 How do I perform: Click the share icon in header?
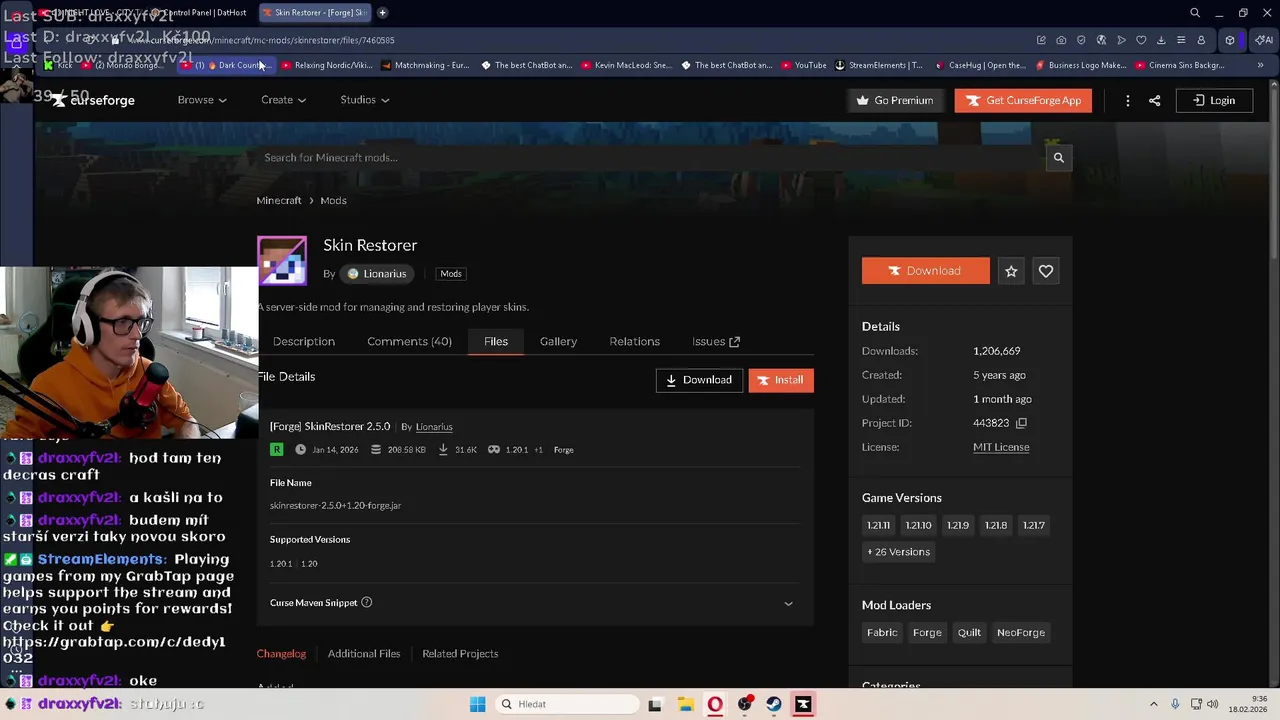(1154, 100)
